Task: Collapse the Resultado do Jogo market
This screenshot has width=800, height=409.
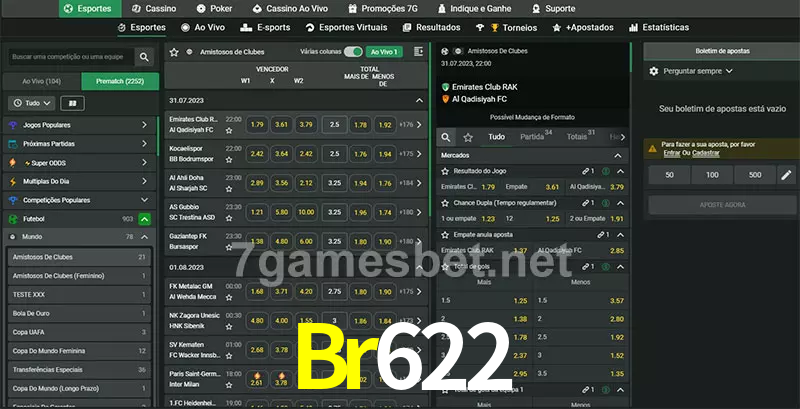Action: click(x=620, y=172)
